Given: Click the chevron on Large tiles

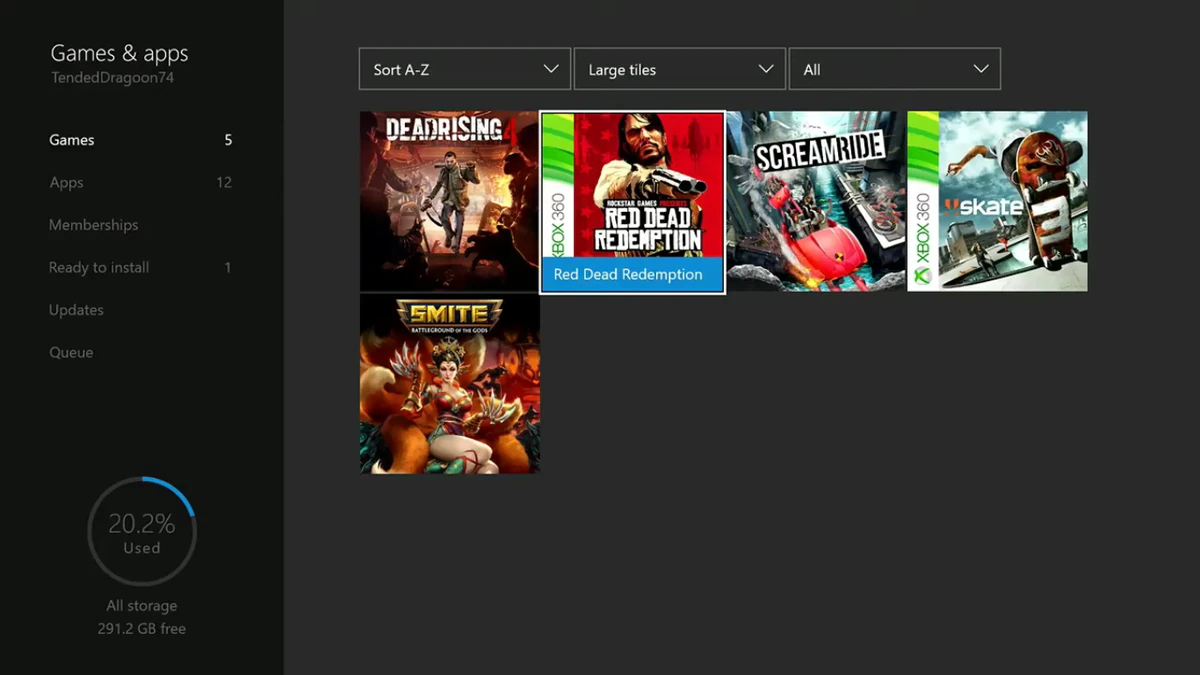Looking at the screenshot, I should click(766, 69).
